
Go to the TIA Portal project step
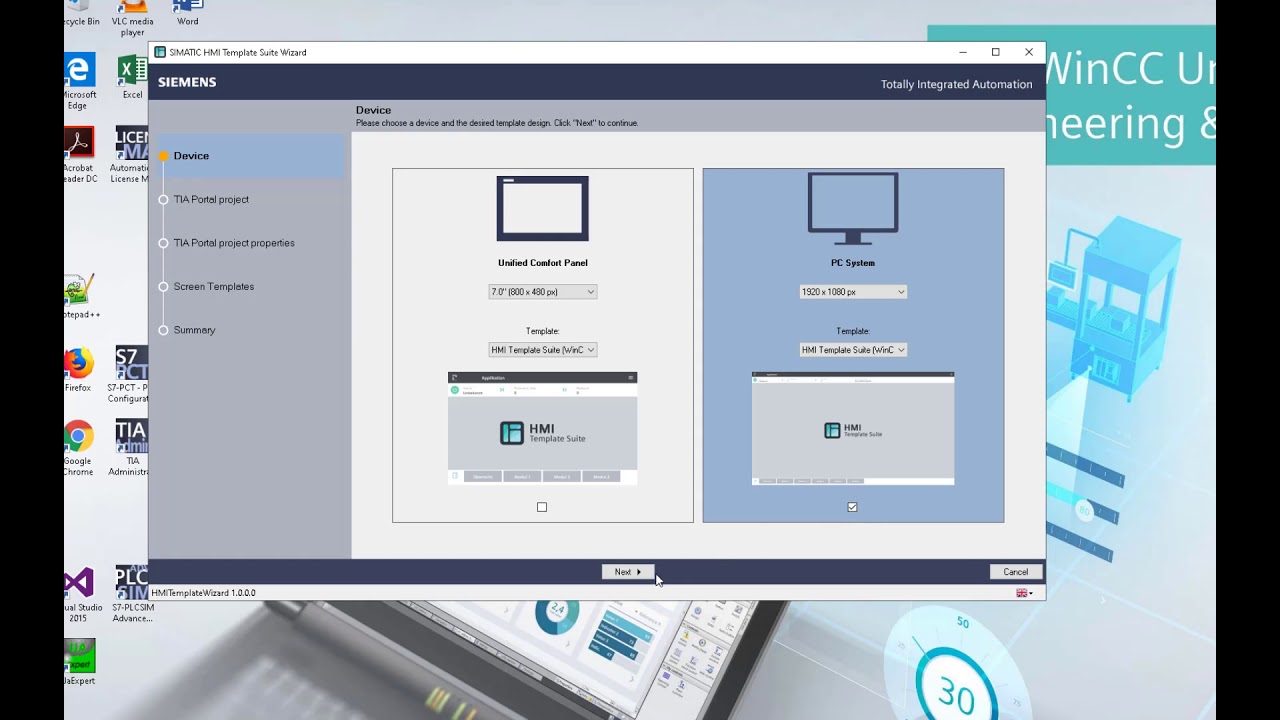point(211,199)
